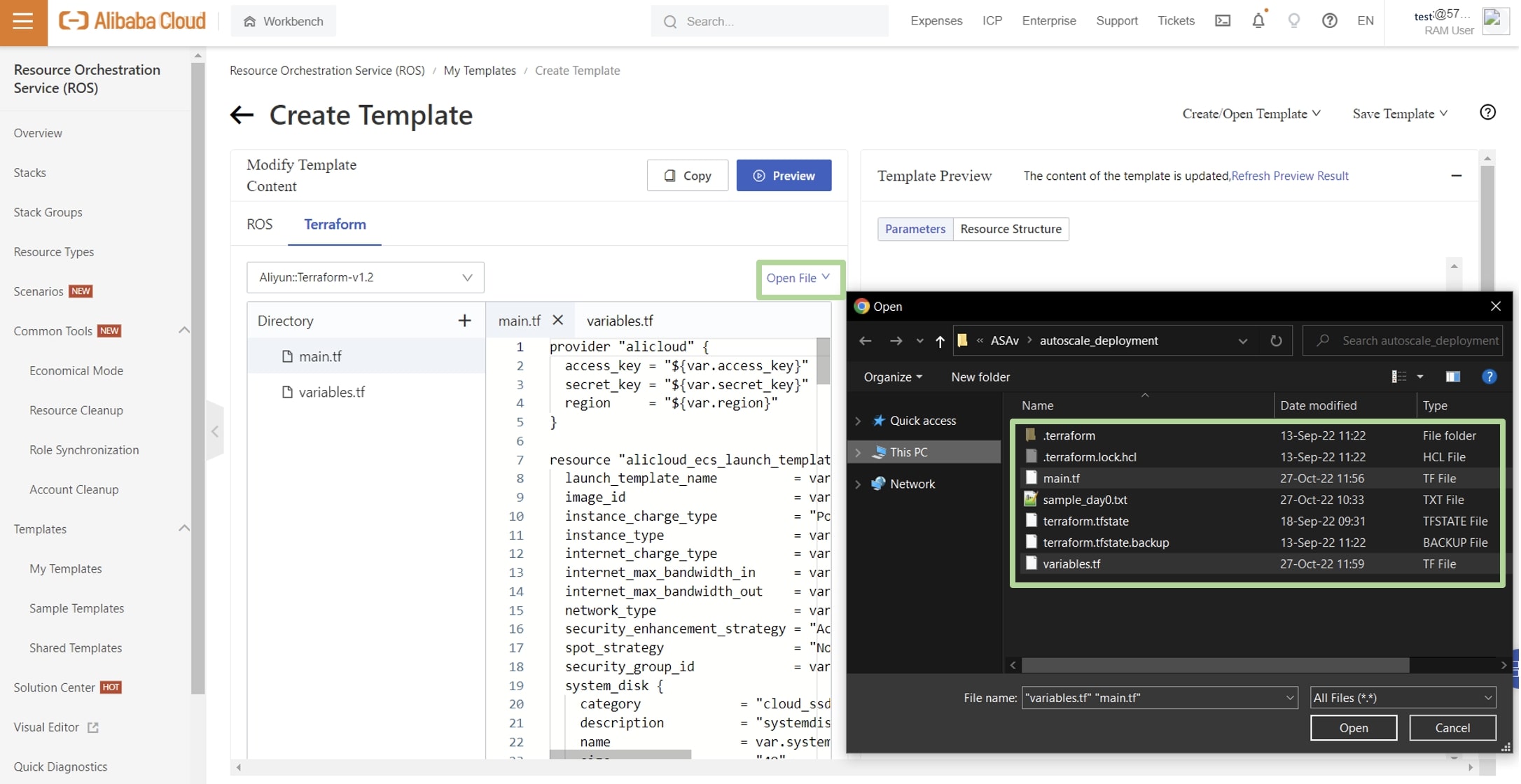Click the Refresh Preview Result link

click(x=1290, y=176)
